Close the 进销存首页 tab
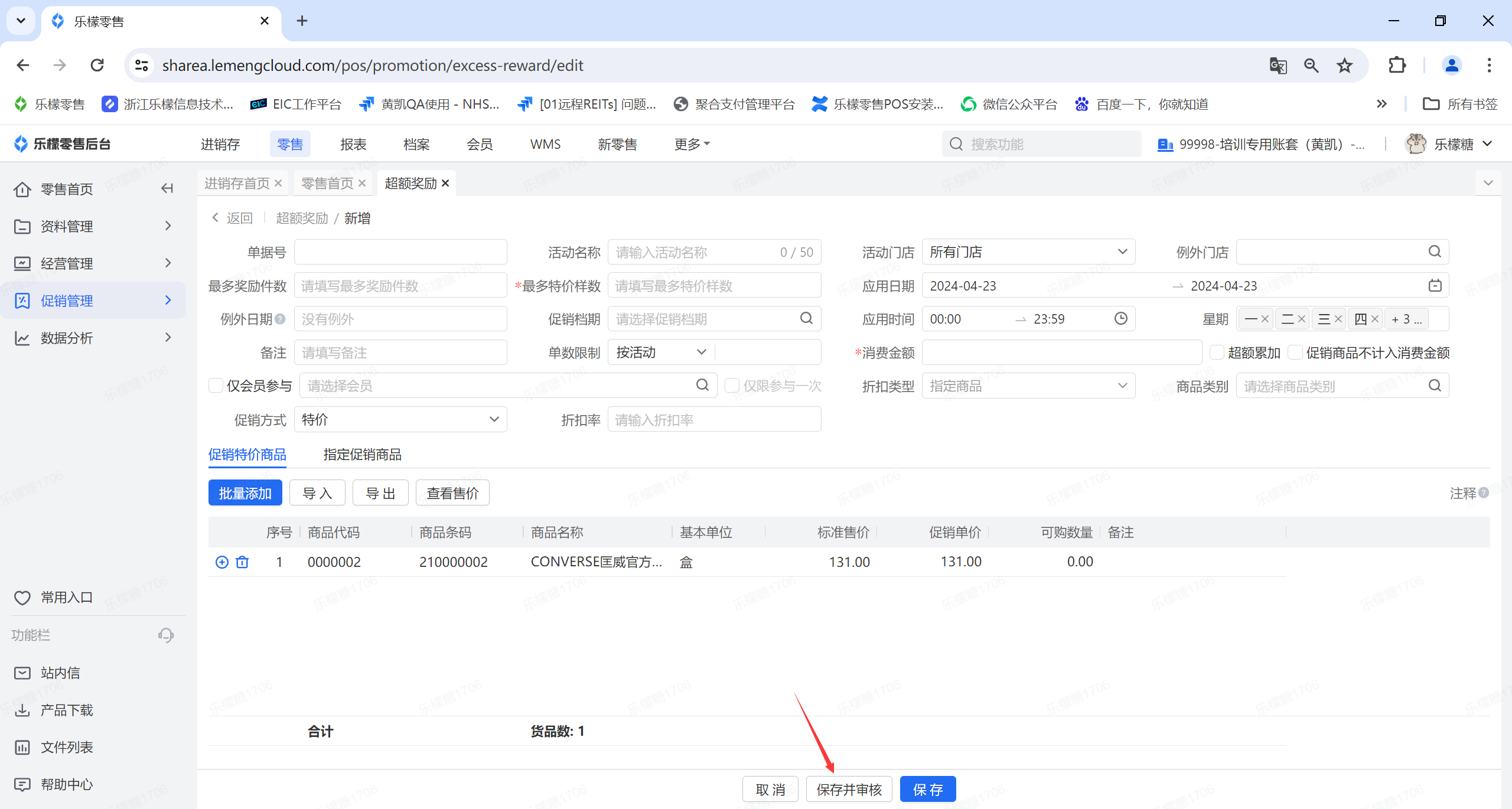The width and height of the screenshot is (1512, 809). click(278, 184)
